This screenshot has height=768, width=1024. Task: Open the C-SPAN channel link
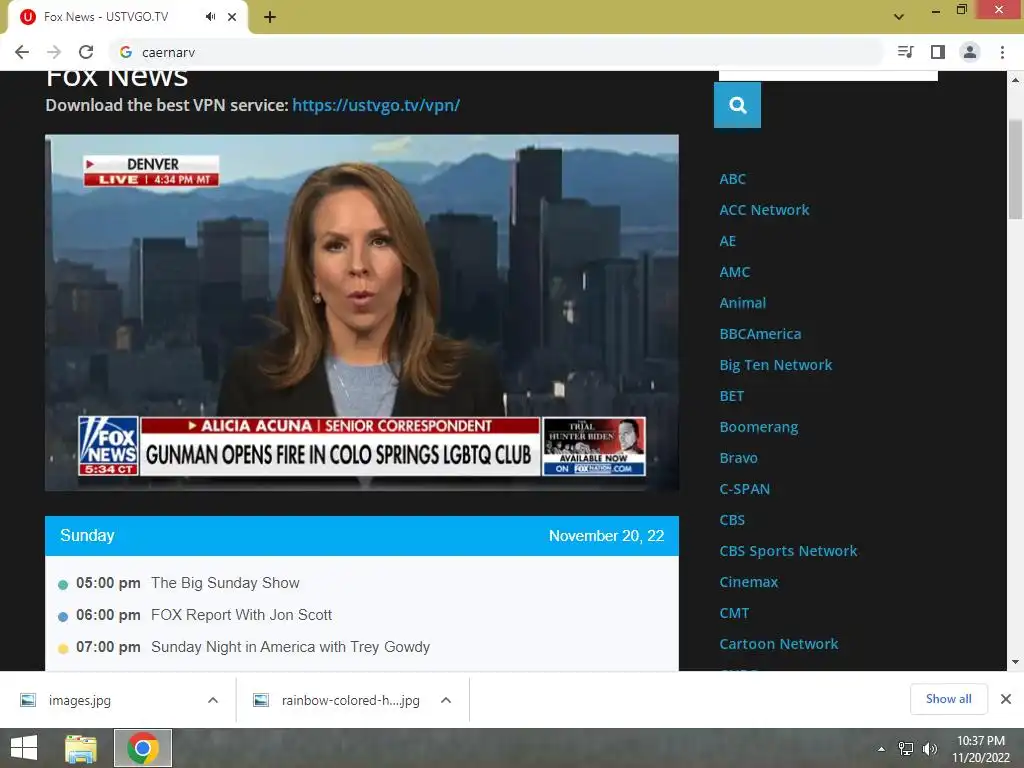click(x=744, y=489)
